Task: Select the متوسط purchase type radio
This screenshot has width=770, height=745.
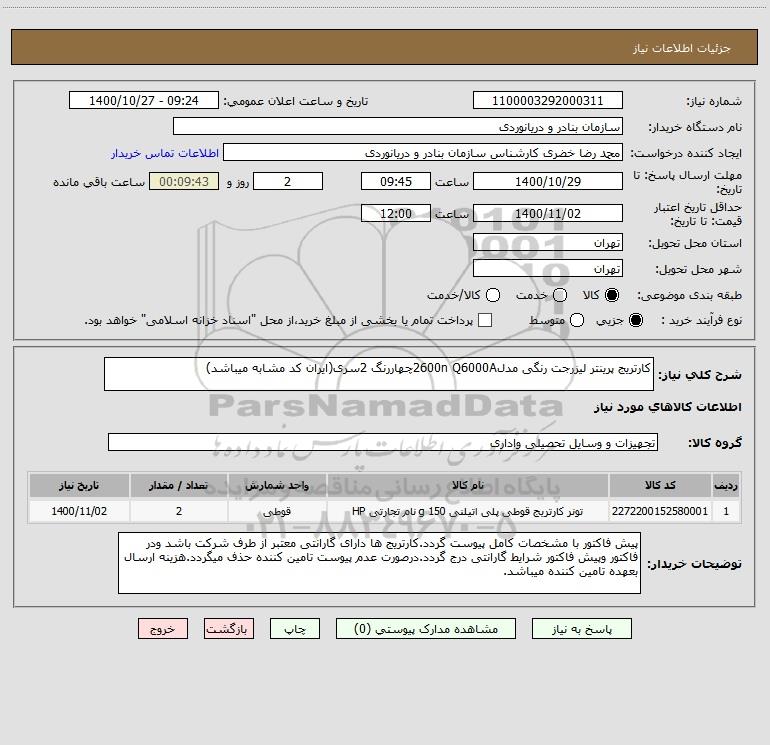Action: (577, 320)
